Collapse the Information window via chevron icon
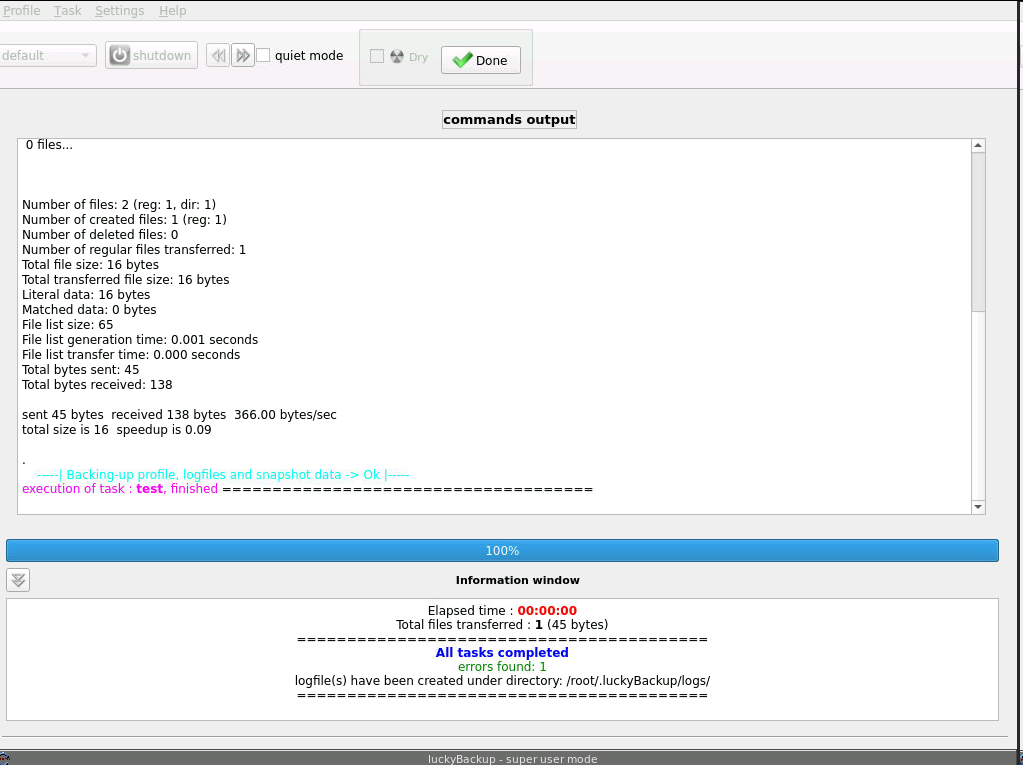Screen dimensions: 1023x765 pyautogui.click(x=17, y=580)
